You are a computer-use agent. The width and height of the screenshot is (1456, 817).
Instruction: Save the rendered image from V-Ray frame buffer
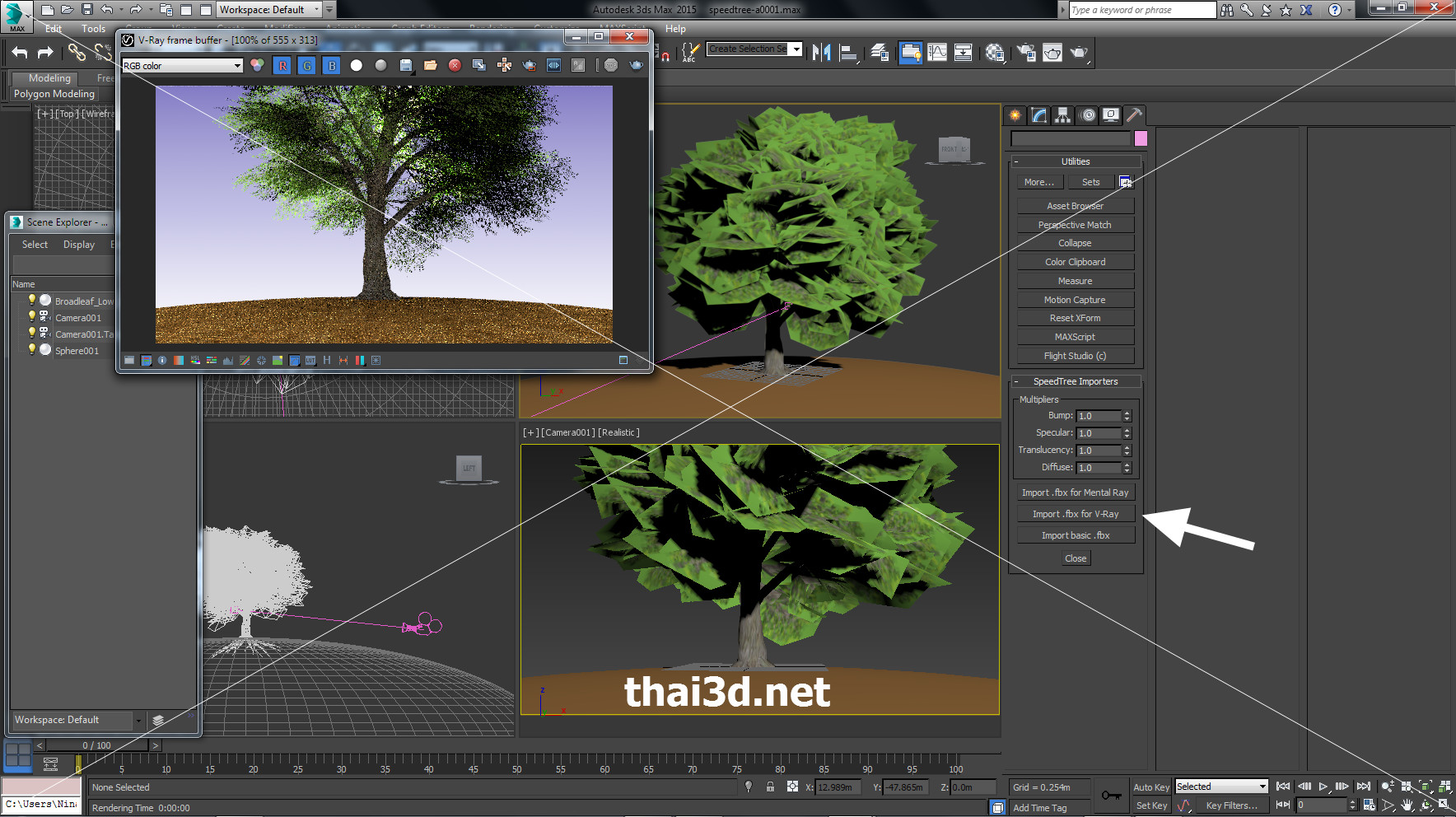(x=406, y=66)
